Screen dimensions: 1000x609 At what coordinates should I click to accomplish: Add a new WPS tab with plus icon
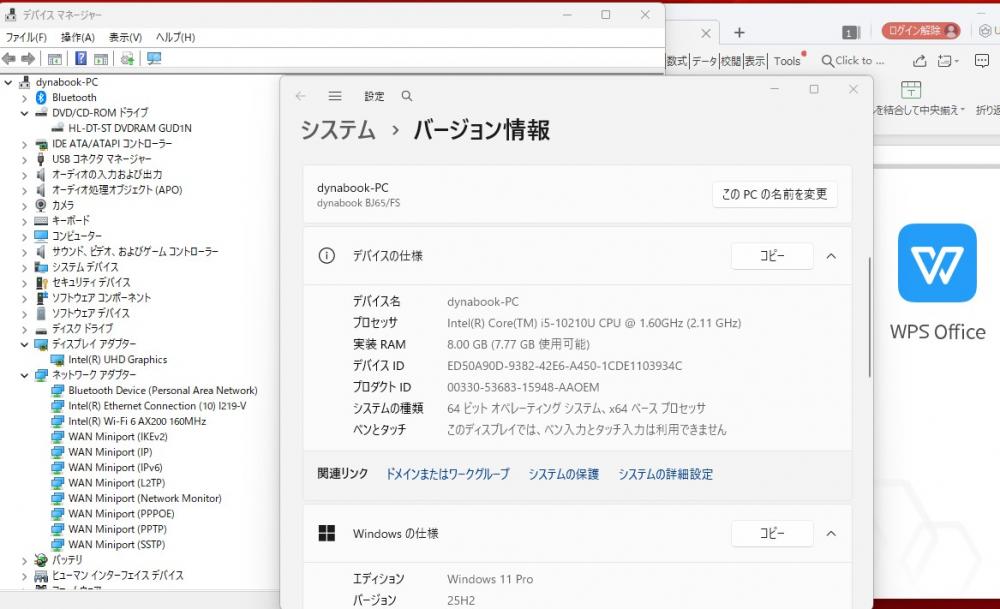(739, 33)
